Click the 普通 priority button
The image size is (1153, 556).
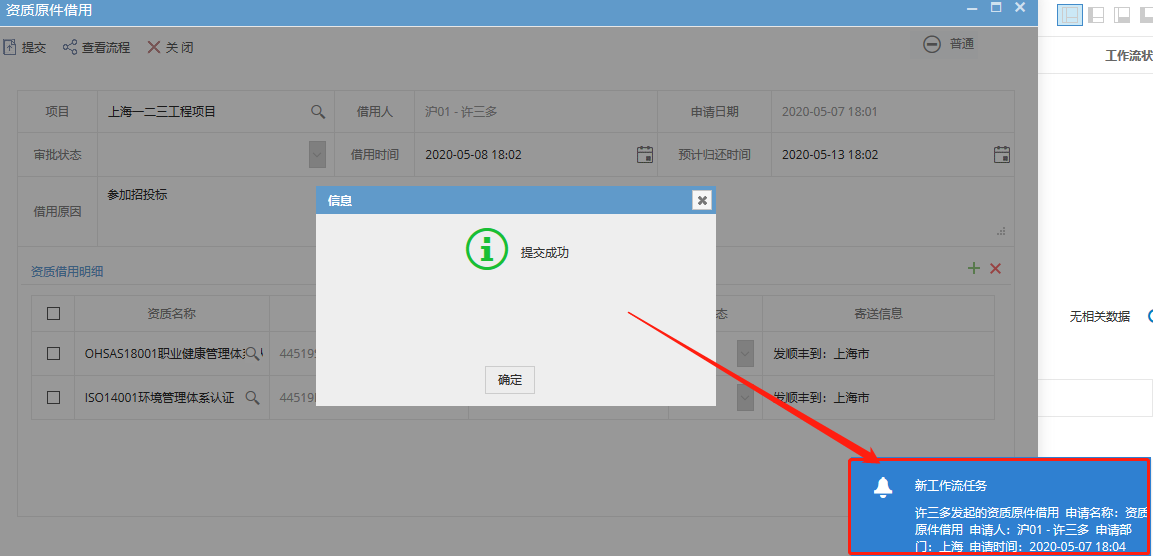pyautogui.click(x=949, y=44)
